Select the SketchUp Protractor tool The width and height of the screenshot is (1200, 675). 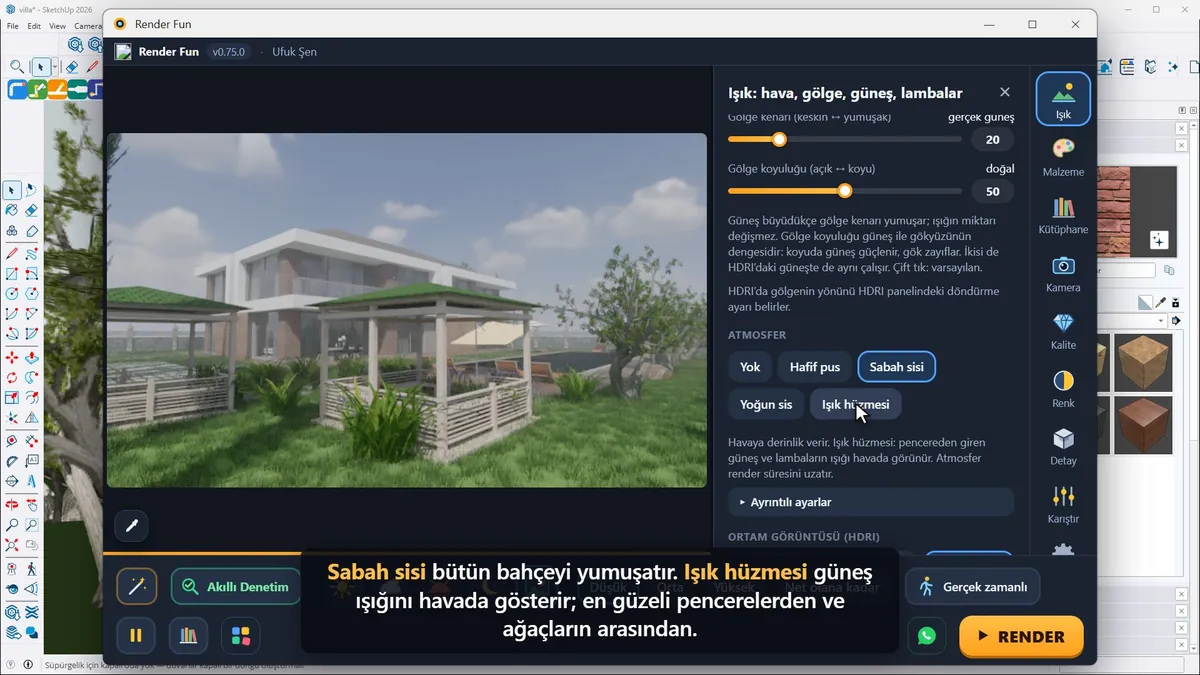(12, 462)
